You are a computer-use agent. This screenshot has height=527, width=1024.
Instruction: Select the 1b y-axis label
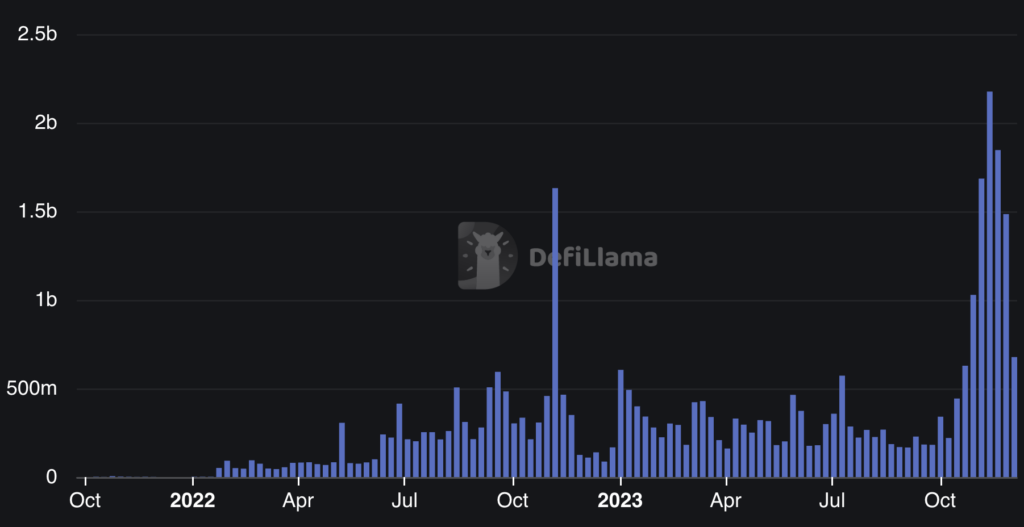[46, 300]
